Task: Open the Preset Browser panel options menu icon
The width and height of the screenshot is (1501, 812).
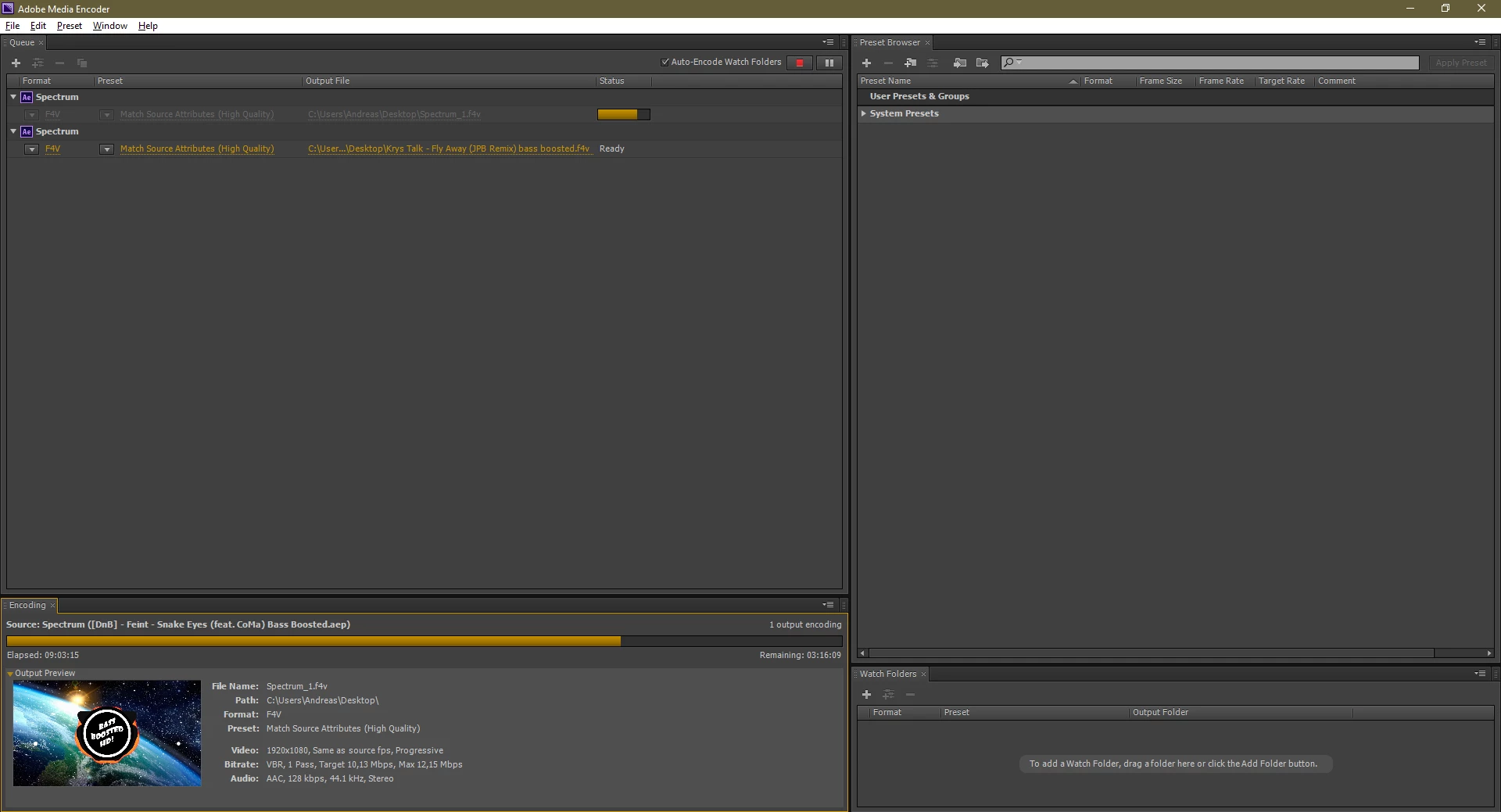Action: point(1480,42)
